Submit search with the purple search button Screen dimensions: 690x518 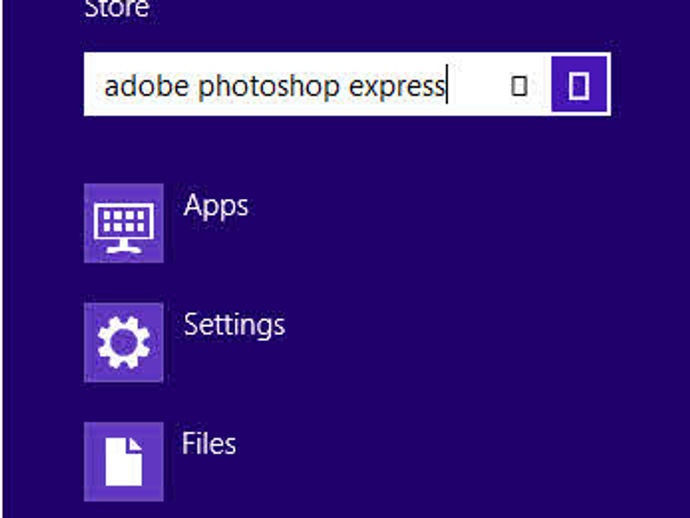pyautogui.click(x=579, y=84)
